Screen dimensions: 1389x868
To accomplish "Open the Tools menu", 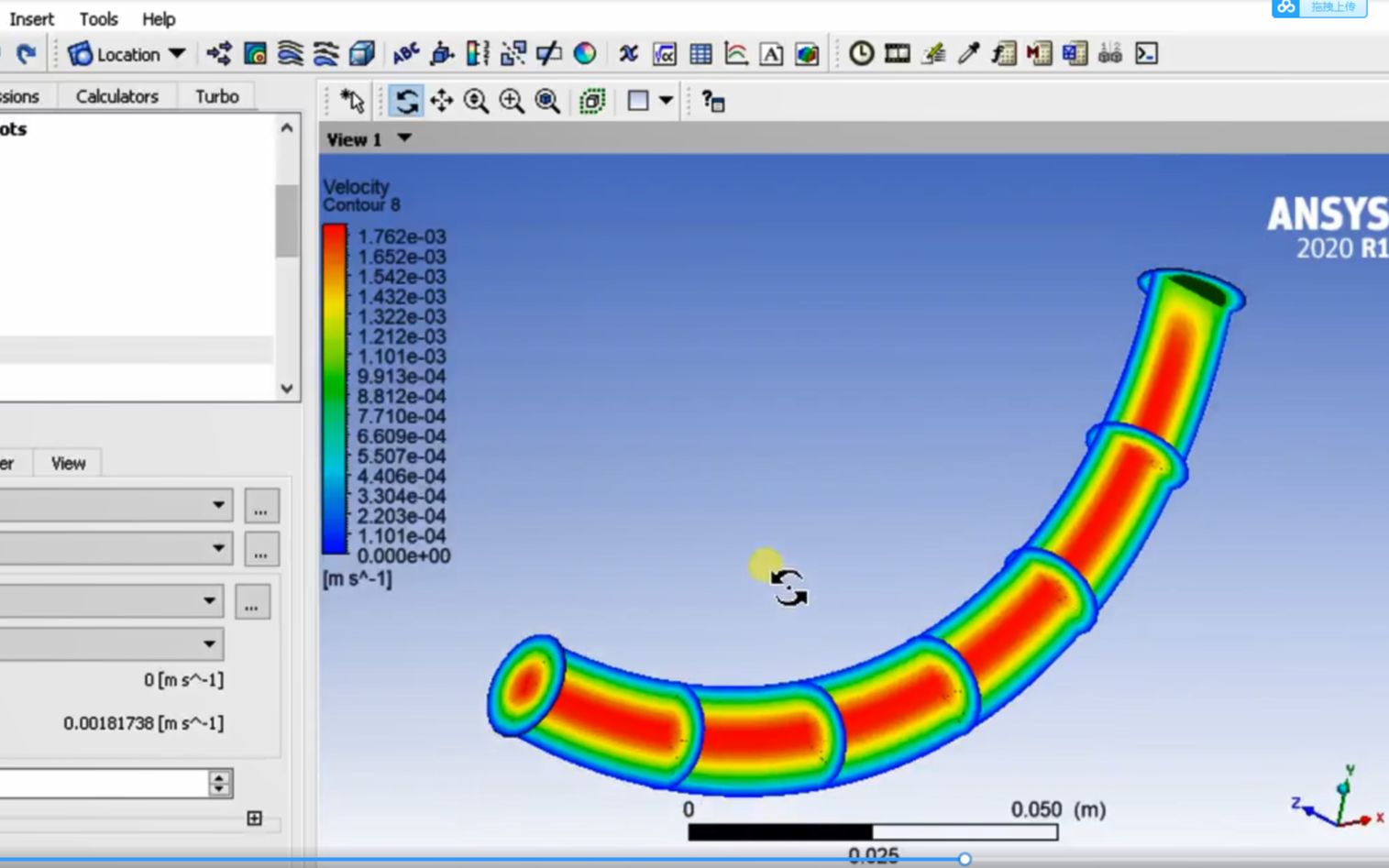I will click(98, 19).
